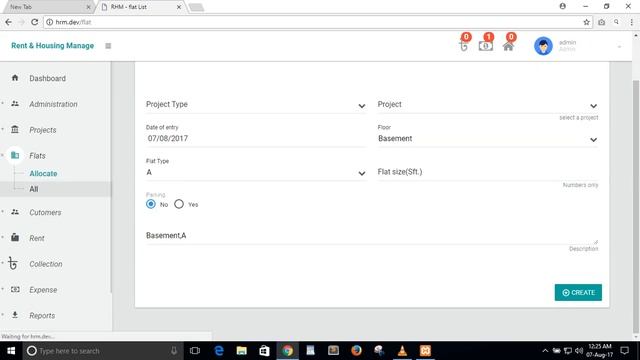This screenshot has height=360, width=640.
Task: Open the Project dropdown
Action: pos(488,104)
